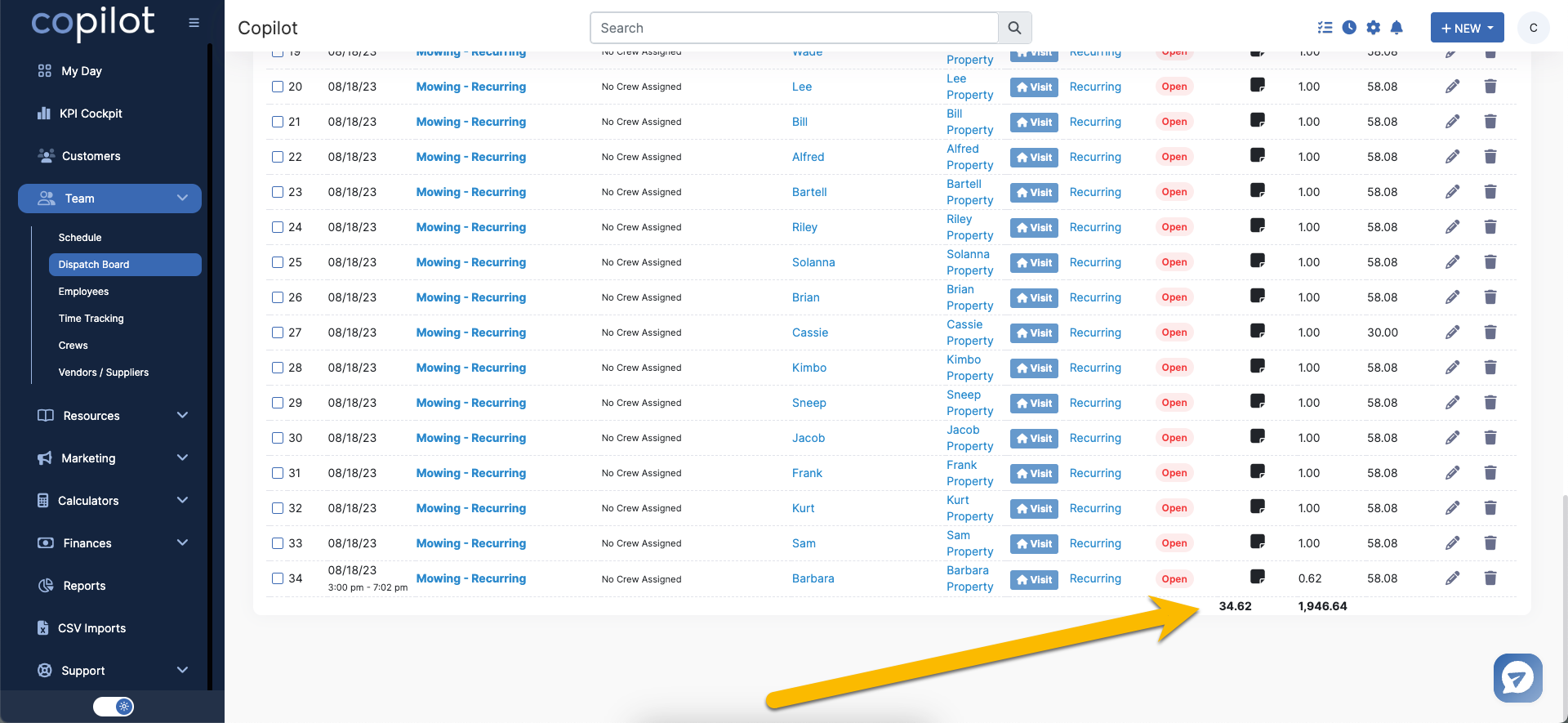Viewport: 1568px width, 723px height.
Task: Focus the Search input field
Action: pos(794,28)
